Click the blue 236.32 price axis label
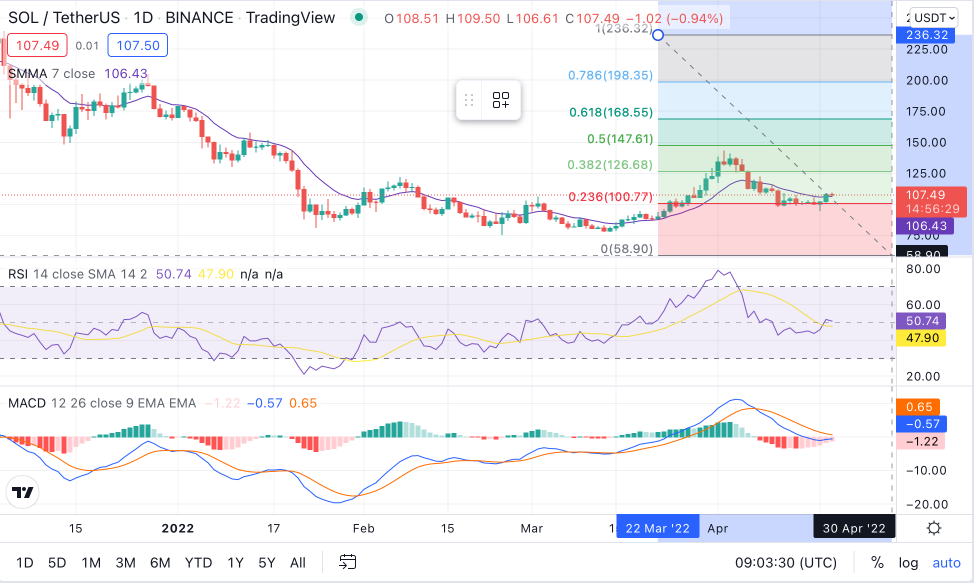974x583 pixels. (x=927, y=35)
